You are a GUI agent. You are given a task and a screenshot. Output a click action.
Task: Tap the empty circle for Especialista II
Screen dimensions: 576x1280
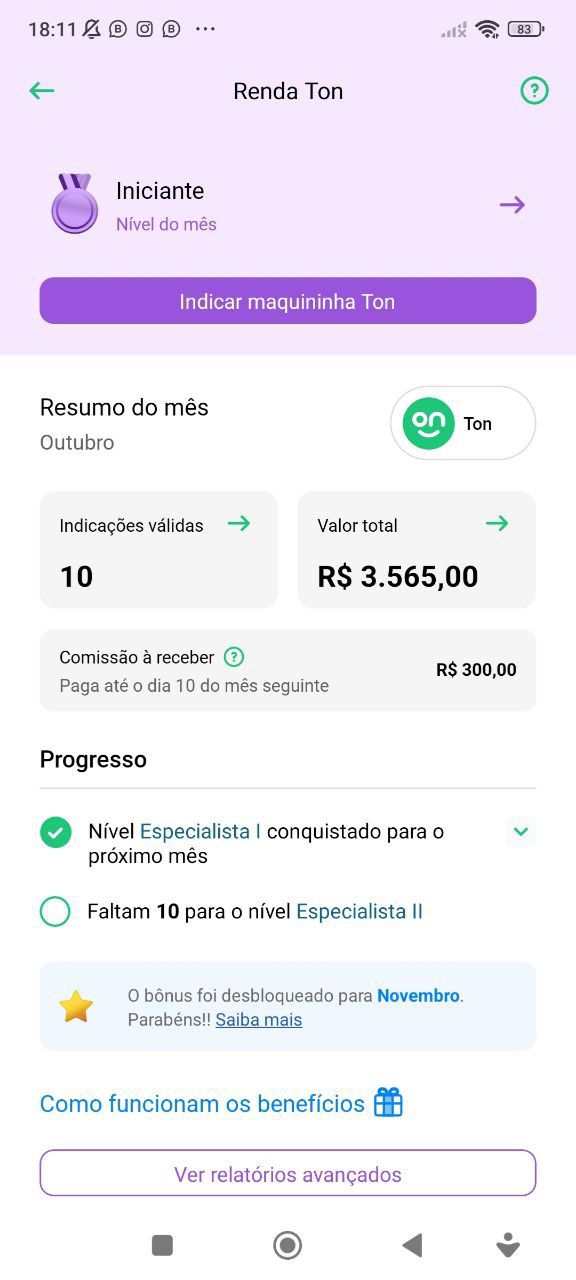[x=55, y=911]
